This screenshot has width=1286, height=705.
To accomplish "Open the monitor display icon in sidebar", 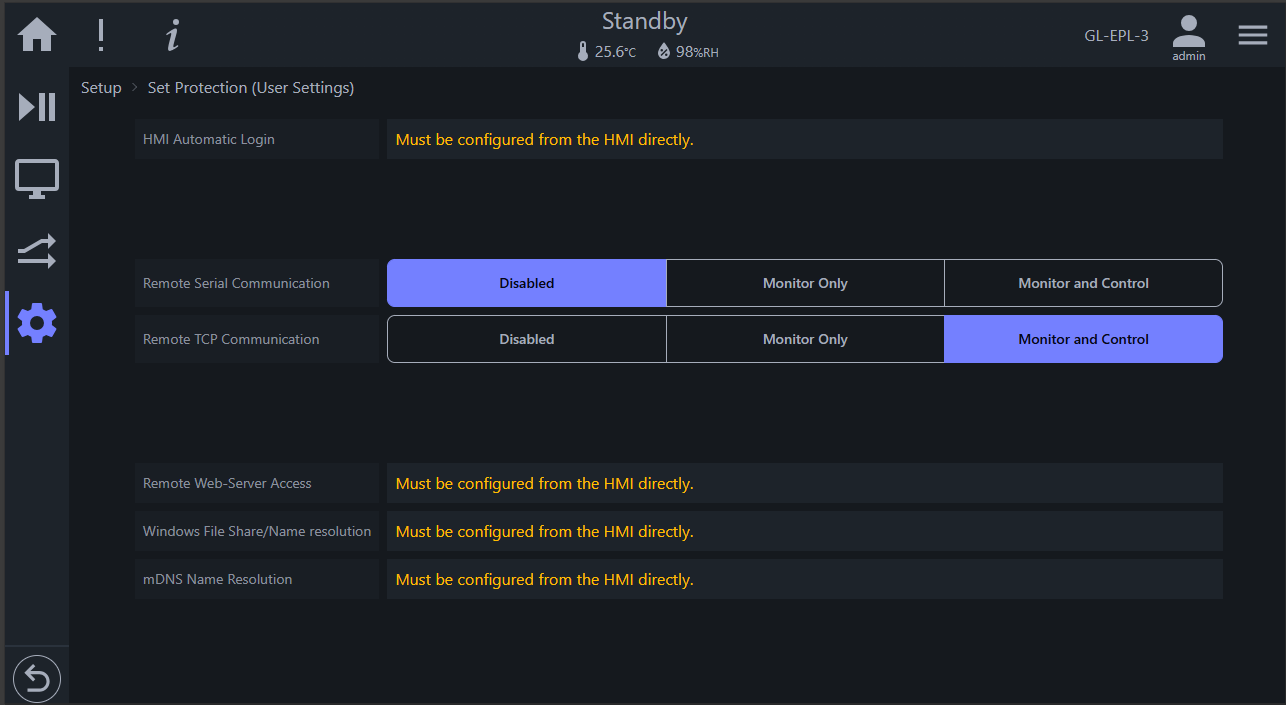I will tap(37, 179).
